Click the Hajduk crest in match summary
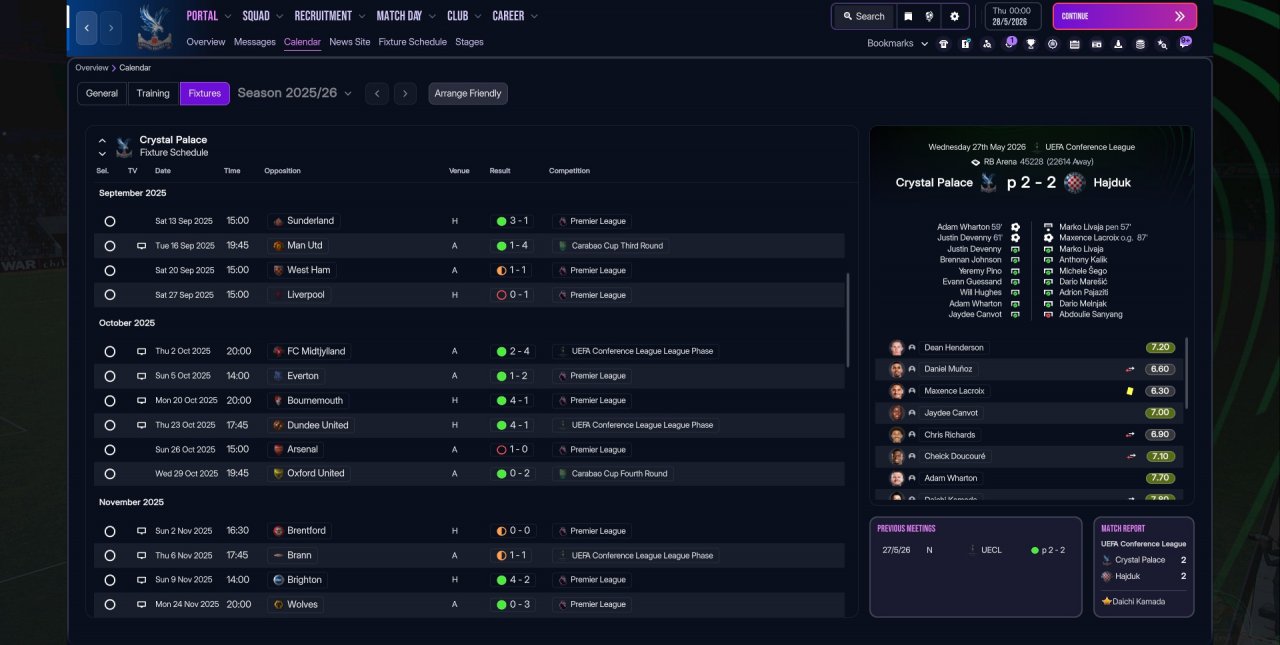This screenshot has height=645, width=1280. [1074, 182]
